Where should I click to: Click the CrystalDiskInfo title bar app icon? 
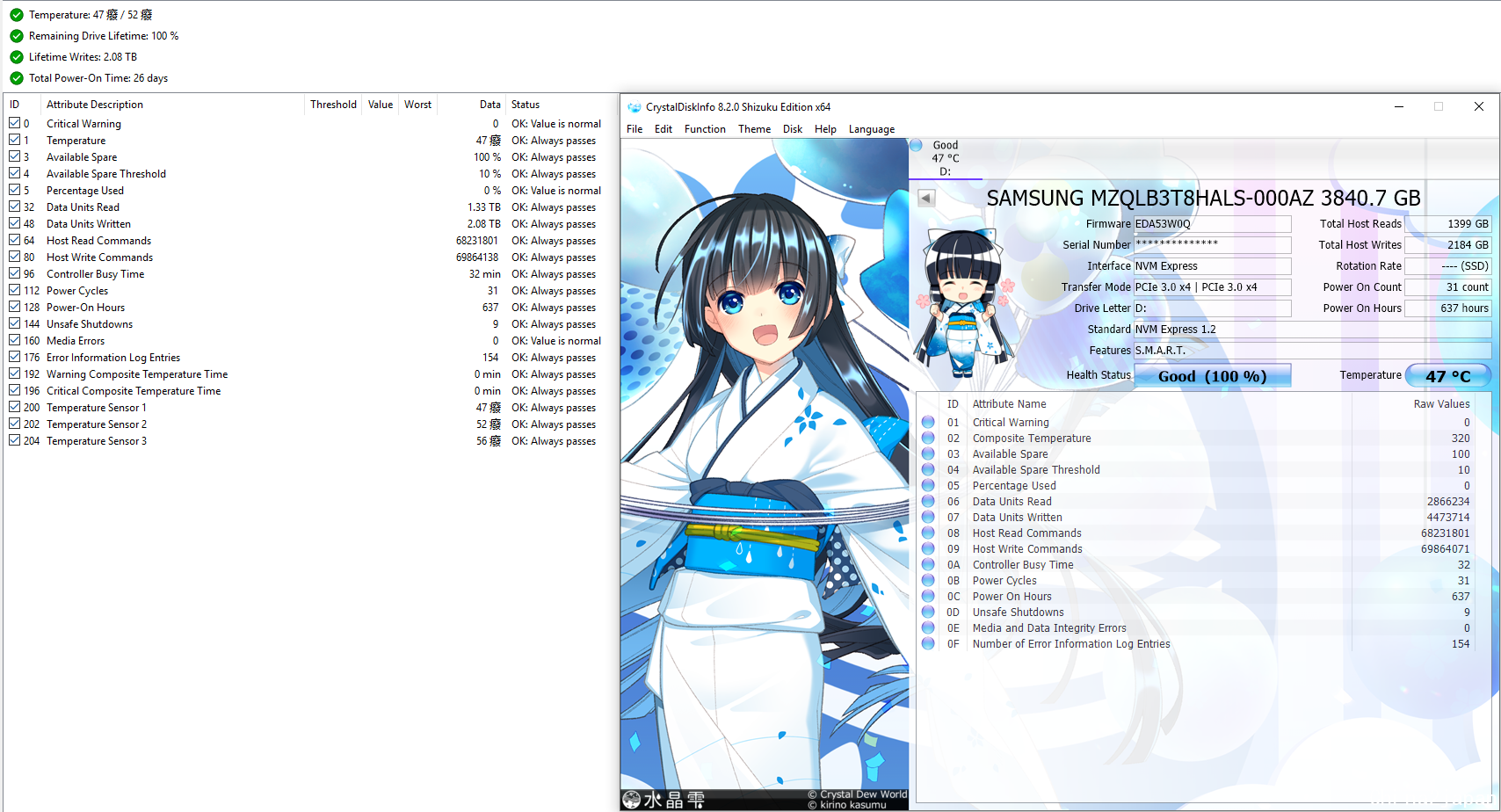(x=634, y=107)
